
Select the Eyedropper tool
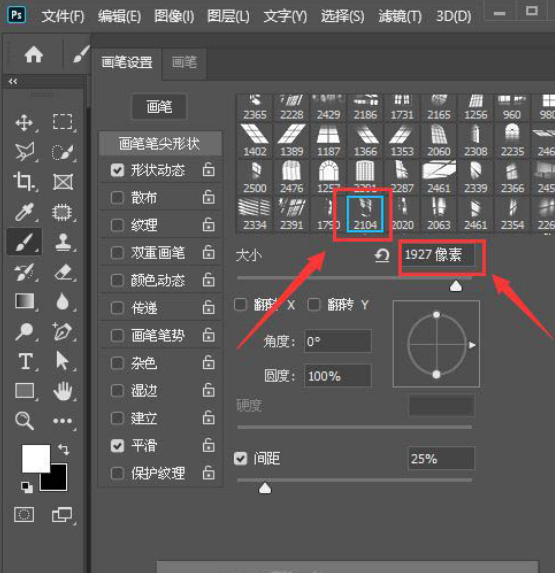[24, 212]
